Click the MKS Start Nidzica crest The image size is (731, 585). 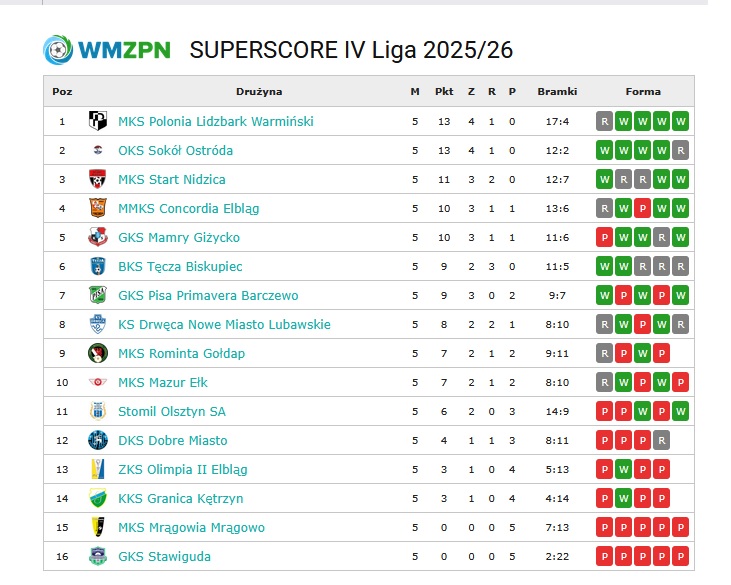click(98, 179)
